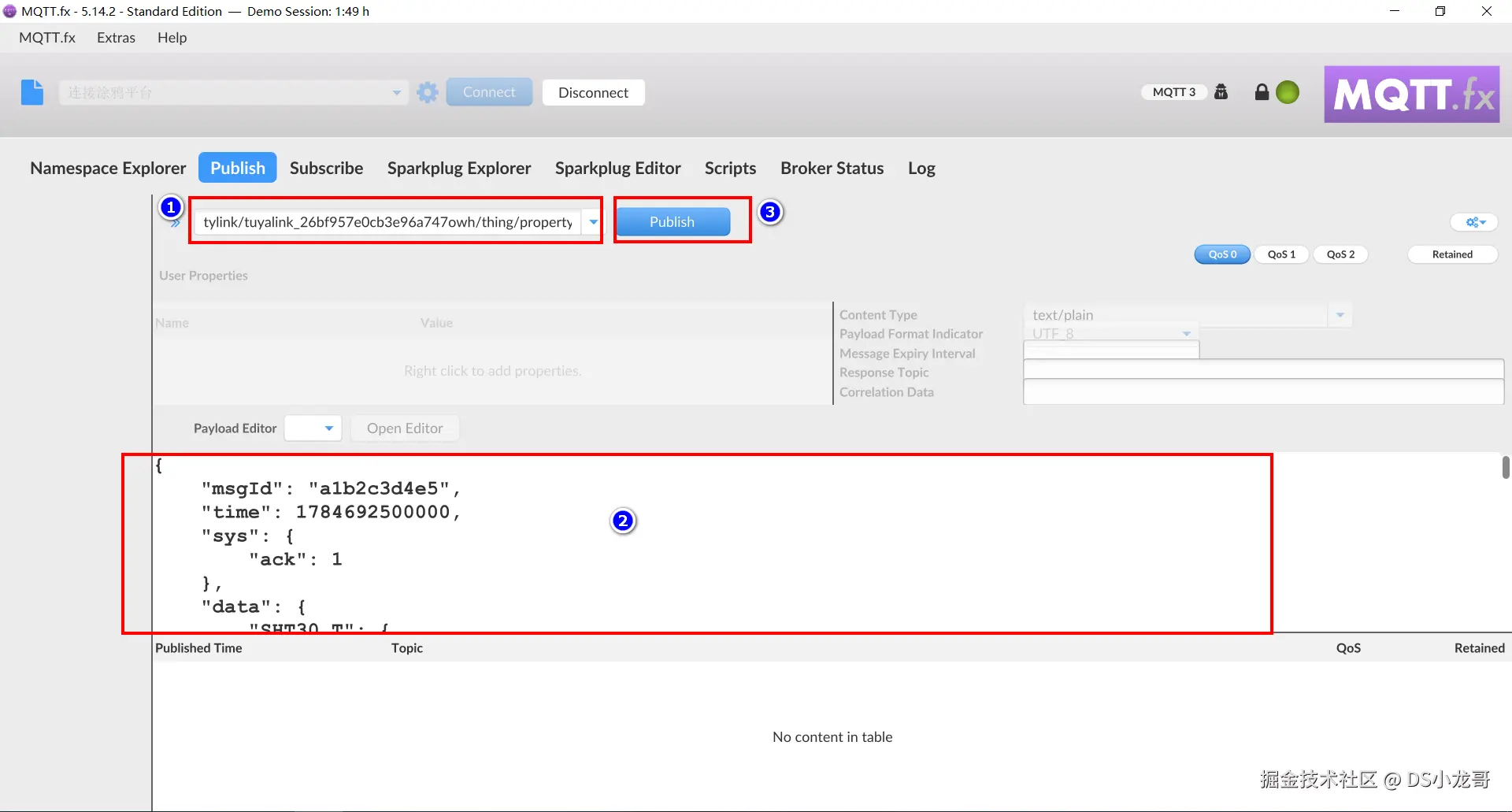
Task: Open publish options gears menu
Action: pos(1475,223)
